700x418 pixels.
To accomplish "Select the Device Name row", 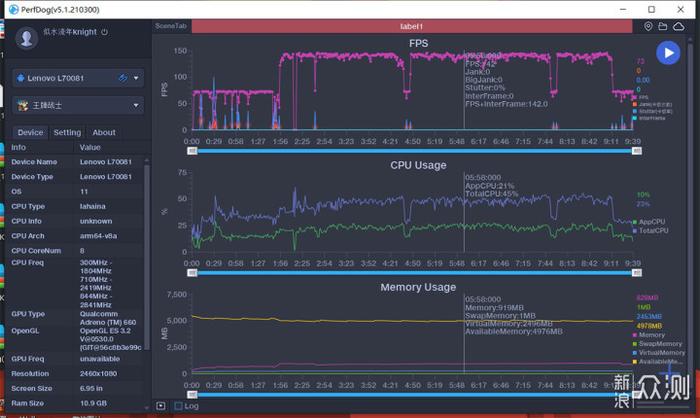I will click(76, 162).
